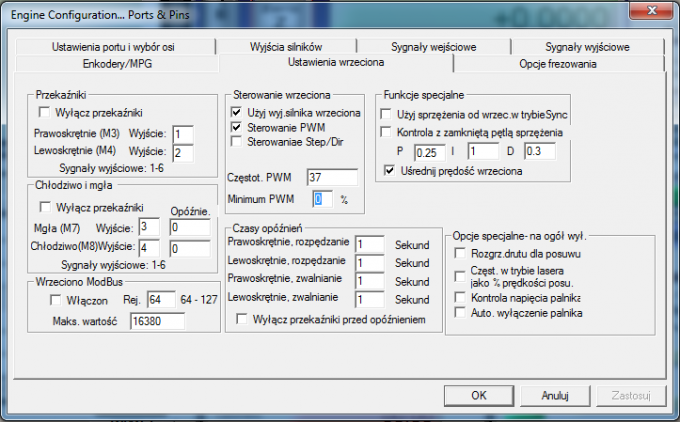Viewport: 680px width, 422px height.
Task: Toggle Sterowanie PWM checkbox
Action: point(237,128)
